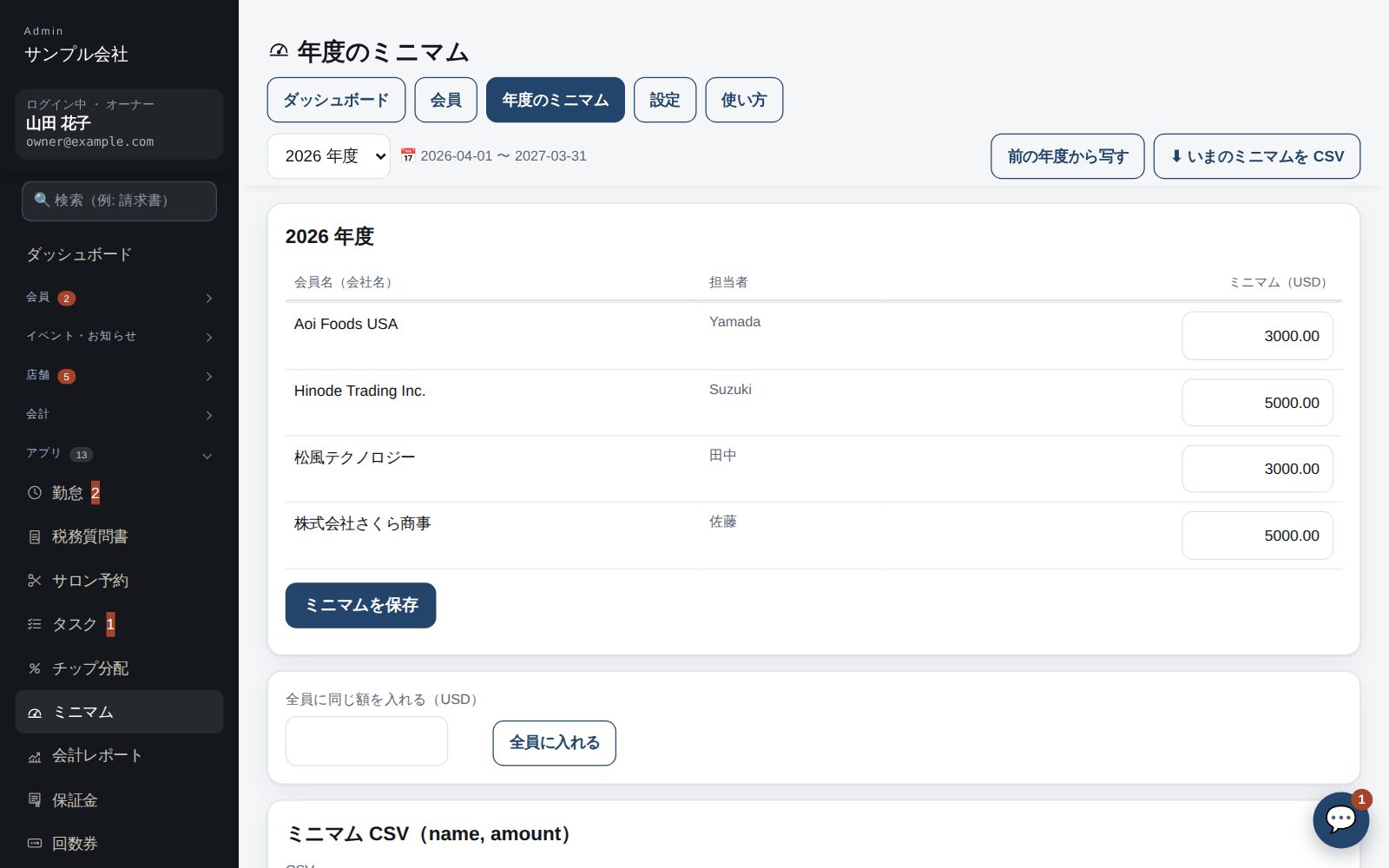The width and height of the screenshot is (1389, 868).
Task: Open タスク checklist icon
Action: [x=35, y=624]
